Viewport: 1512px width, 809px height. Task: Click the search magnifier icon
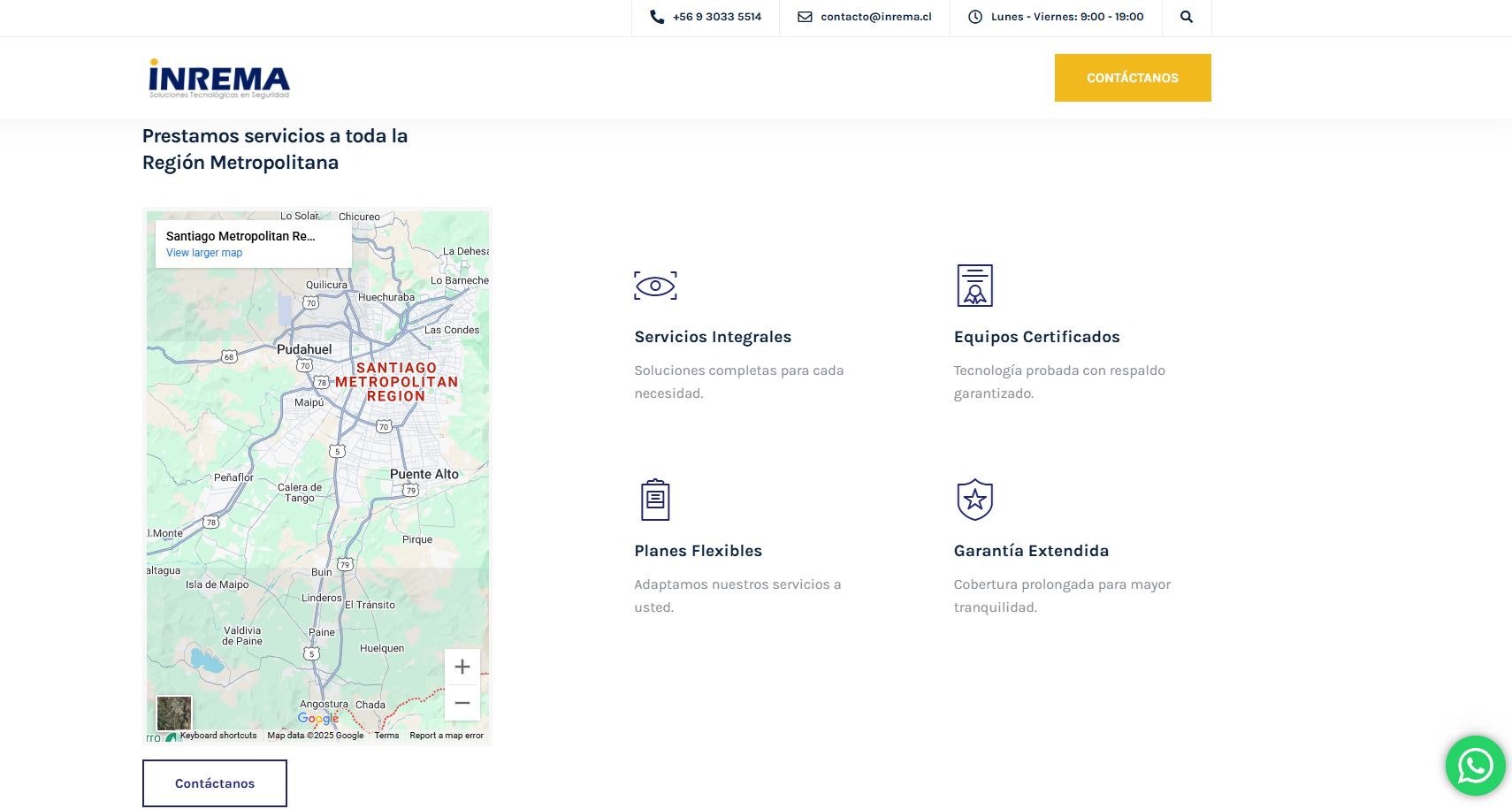tap(1186, 17)
